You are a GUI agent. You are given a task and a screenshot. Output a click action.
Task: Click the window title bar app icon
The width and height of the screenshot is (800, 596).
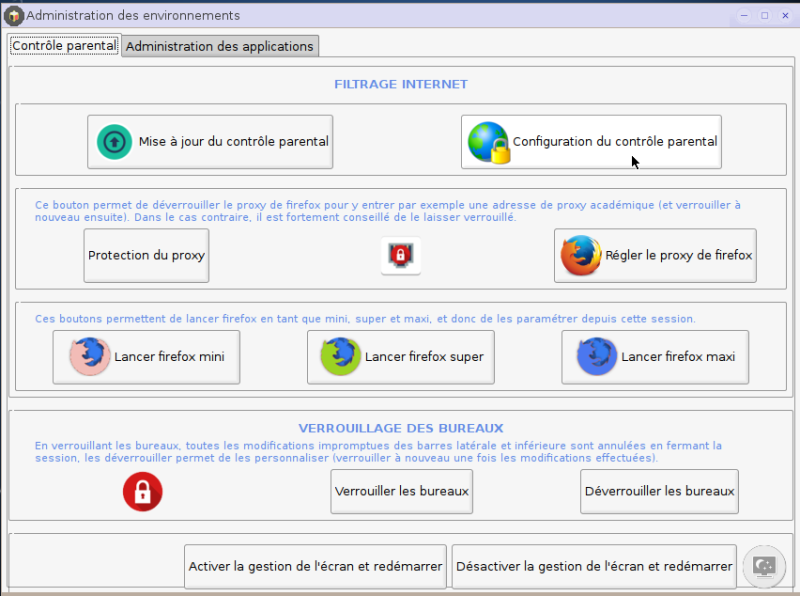(x=14, y=16)
